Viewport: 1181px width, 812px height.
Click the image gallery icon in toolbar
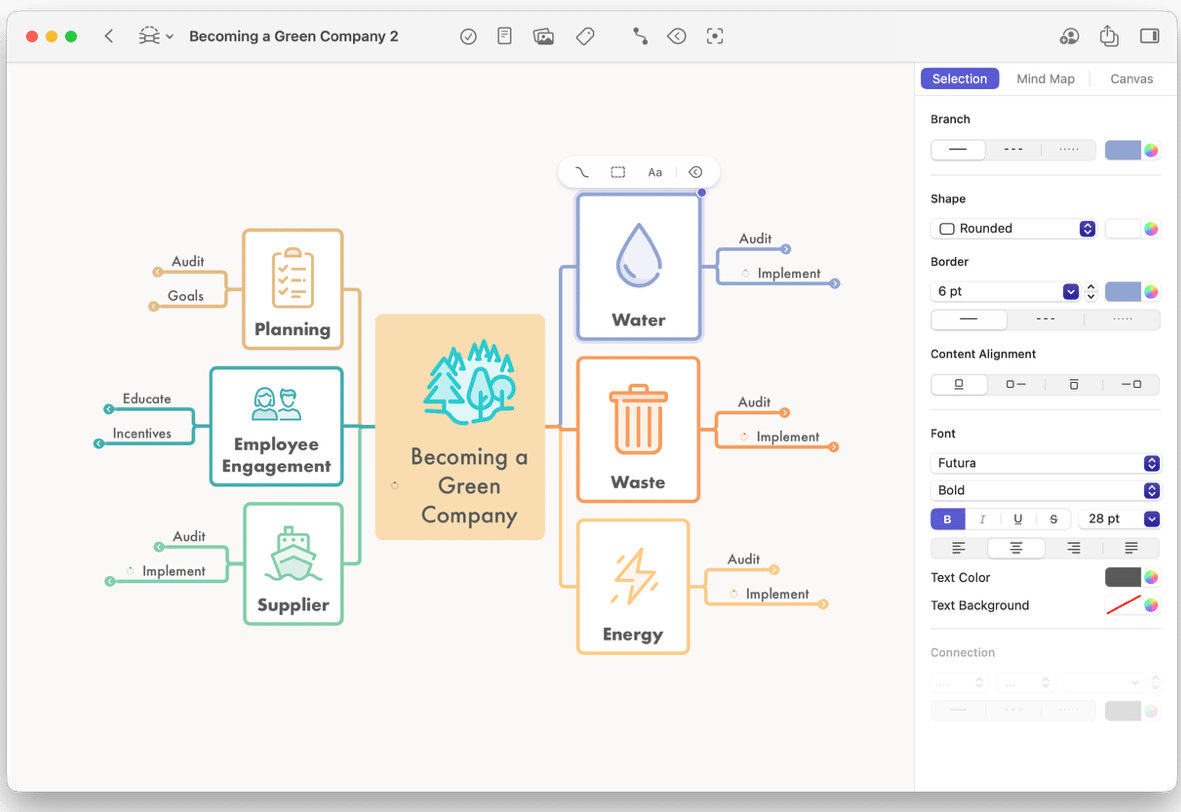point(544,36)
